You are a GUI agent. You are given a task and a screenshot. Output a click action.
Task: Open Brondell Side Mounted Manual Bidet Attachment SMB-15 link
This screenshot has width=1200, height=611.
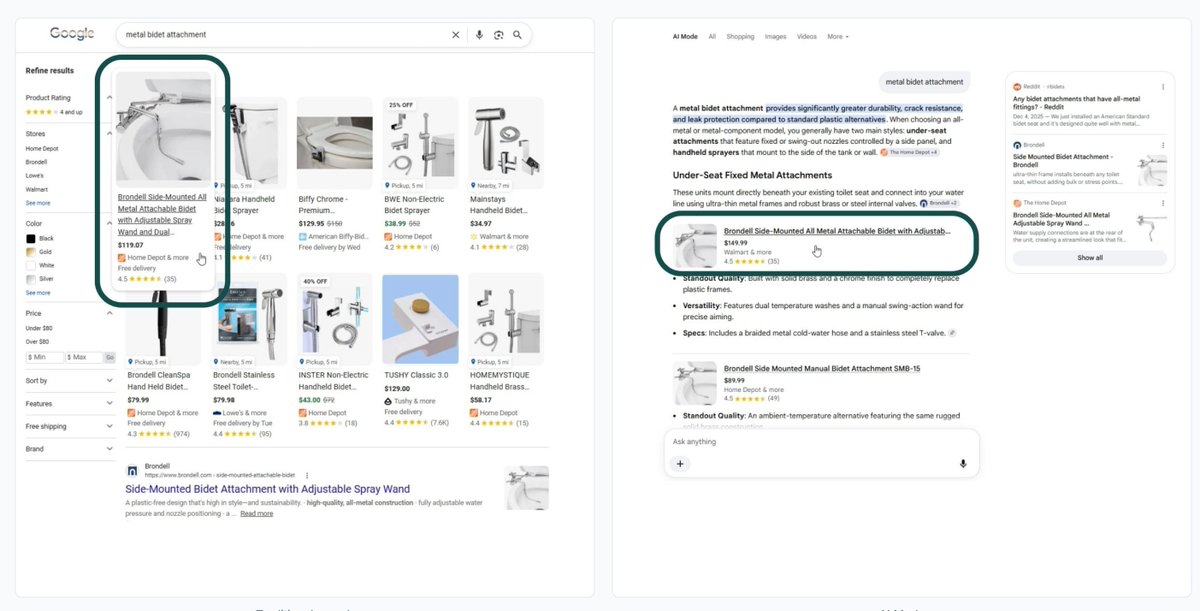click(822, 368)
